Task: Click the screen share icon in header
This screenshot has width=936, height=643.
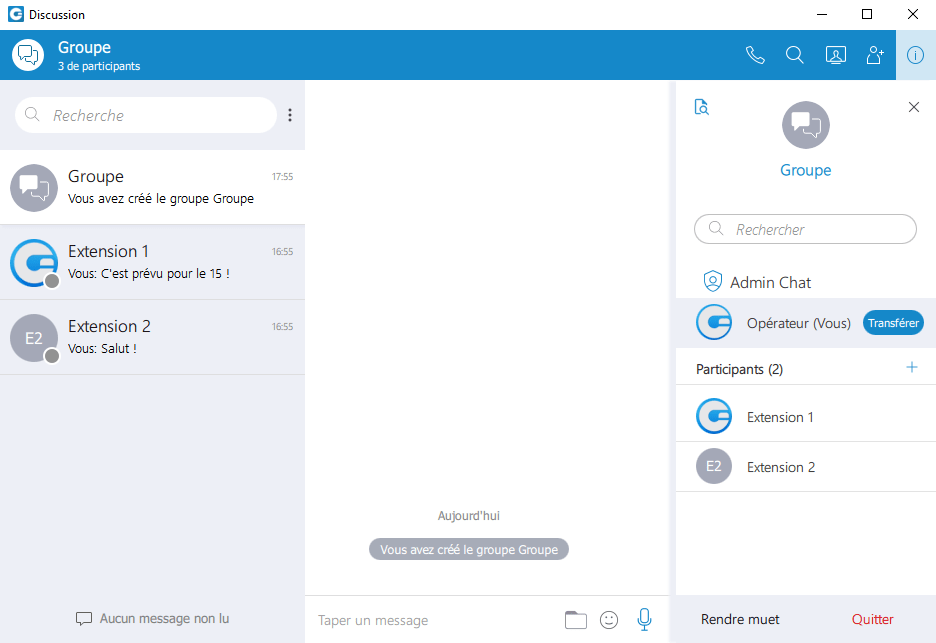Action: (x=835, y=55)
